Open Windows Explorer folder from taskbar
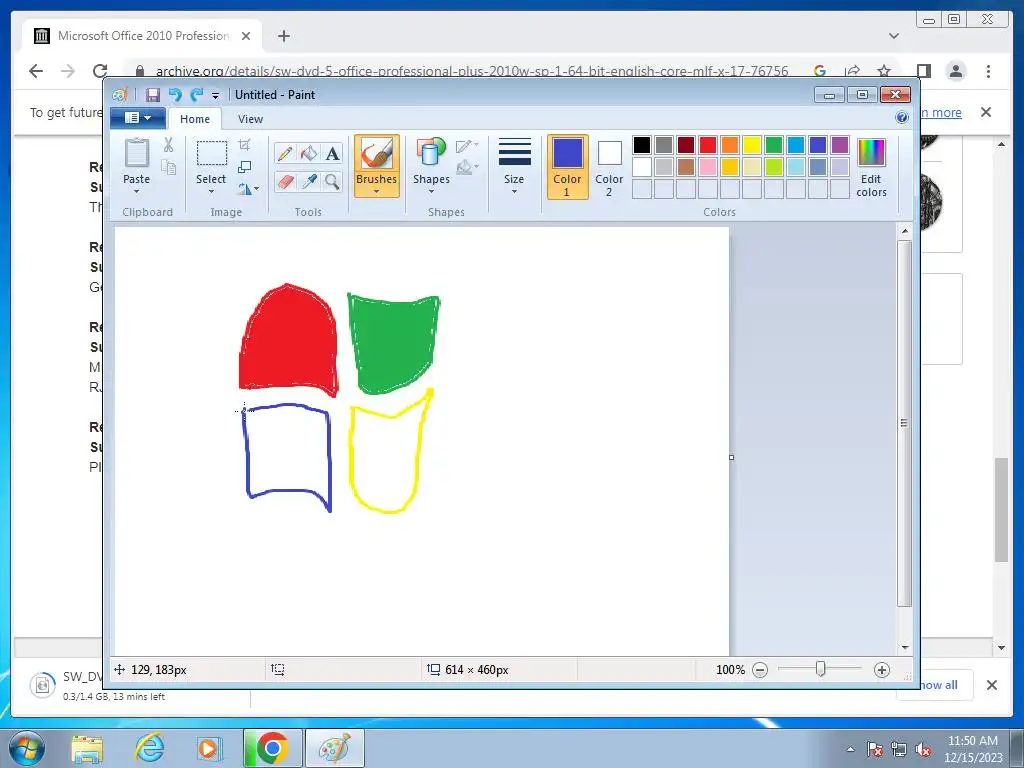This screenshot has width=1024, height=768. point(88,748)
